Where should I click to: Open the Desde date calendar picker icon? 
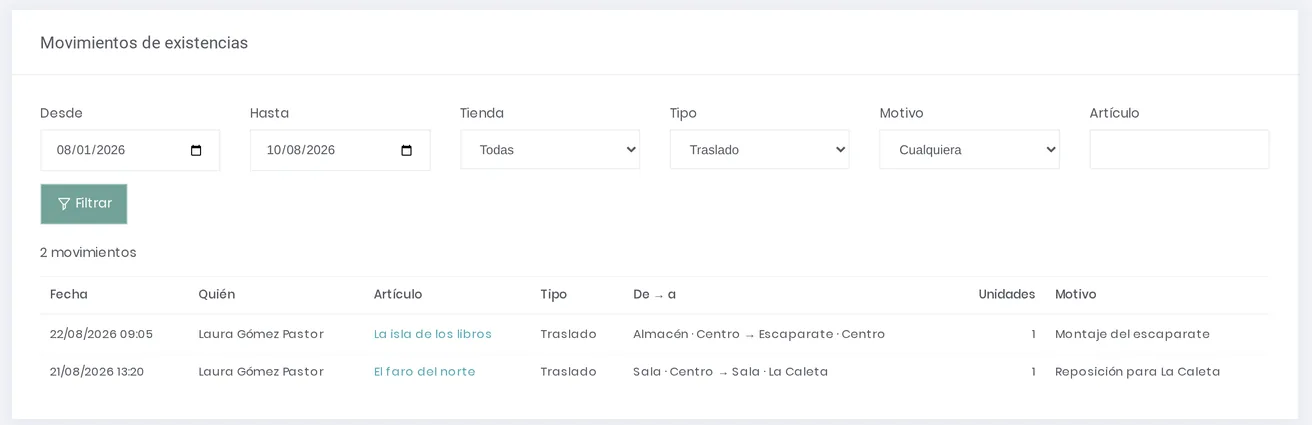coord(196,150)
